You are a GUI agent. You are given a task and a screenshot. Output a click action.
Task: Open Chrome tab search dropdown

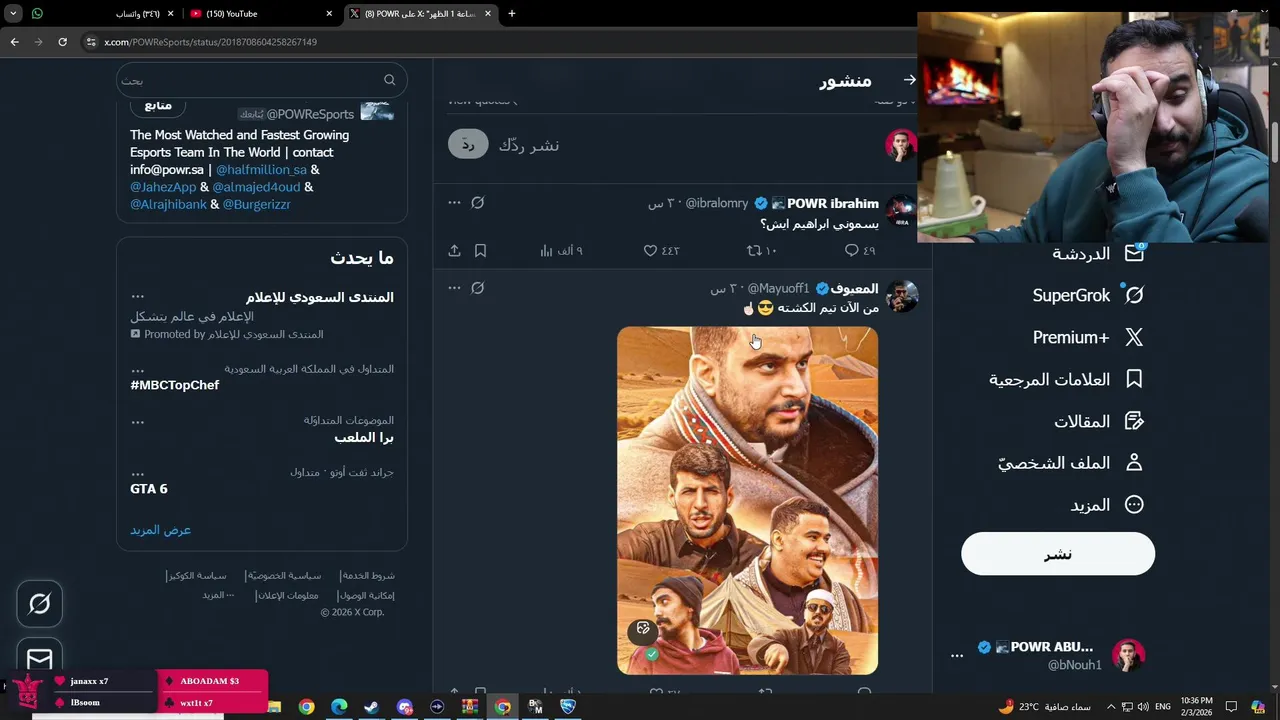(x=13, y=14)
